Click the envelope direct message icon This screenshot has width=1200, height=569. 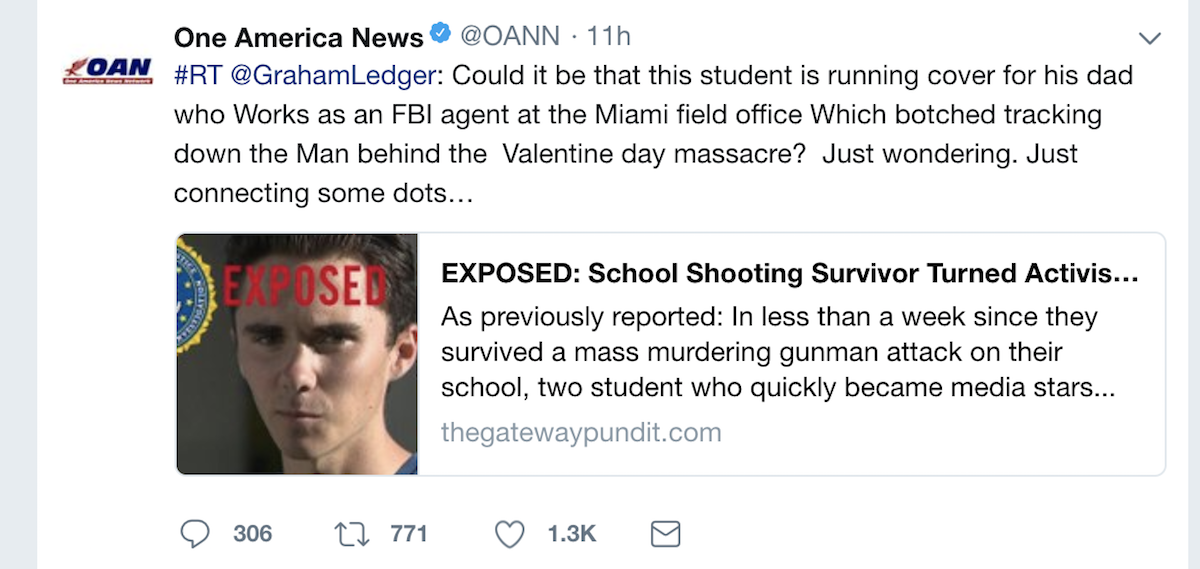(665, 534)
